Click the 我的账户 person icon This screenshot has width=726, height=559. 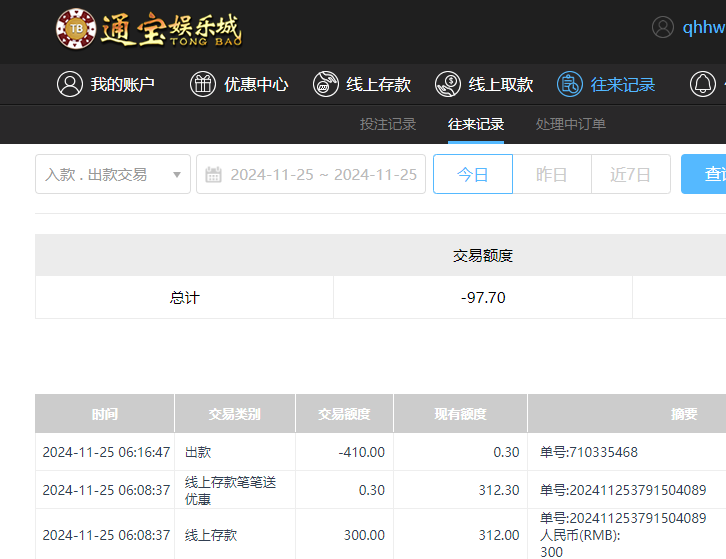(69, 84)
